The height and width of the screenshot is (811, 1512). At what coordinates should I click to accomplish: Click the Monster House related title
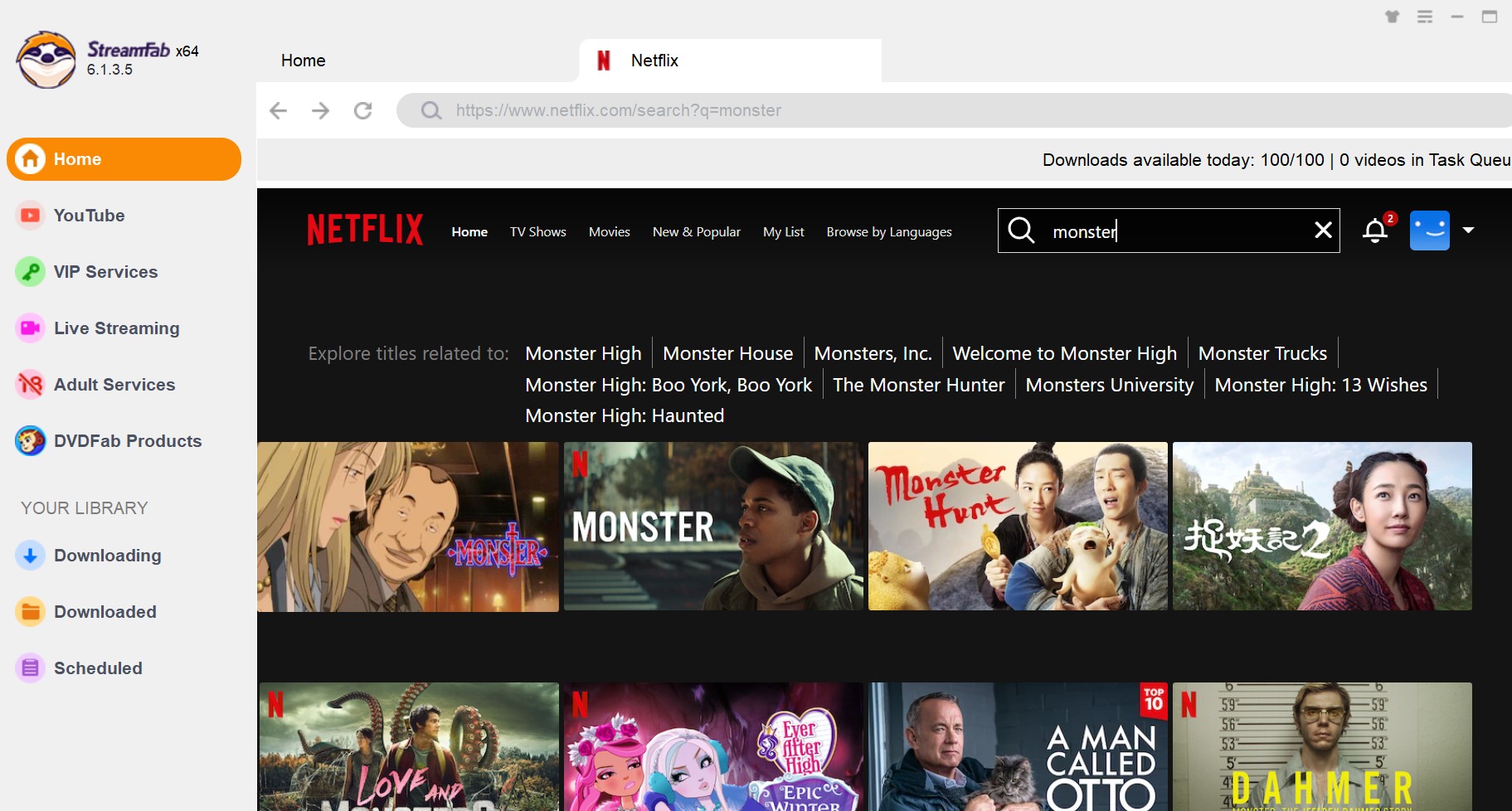tap(728, 353)
